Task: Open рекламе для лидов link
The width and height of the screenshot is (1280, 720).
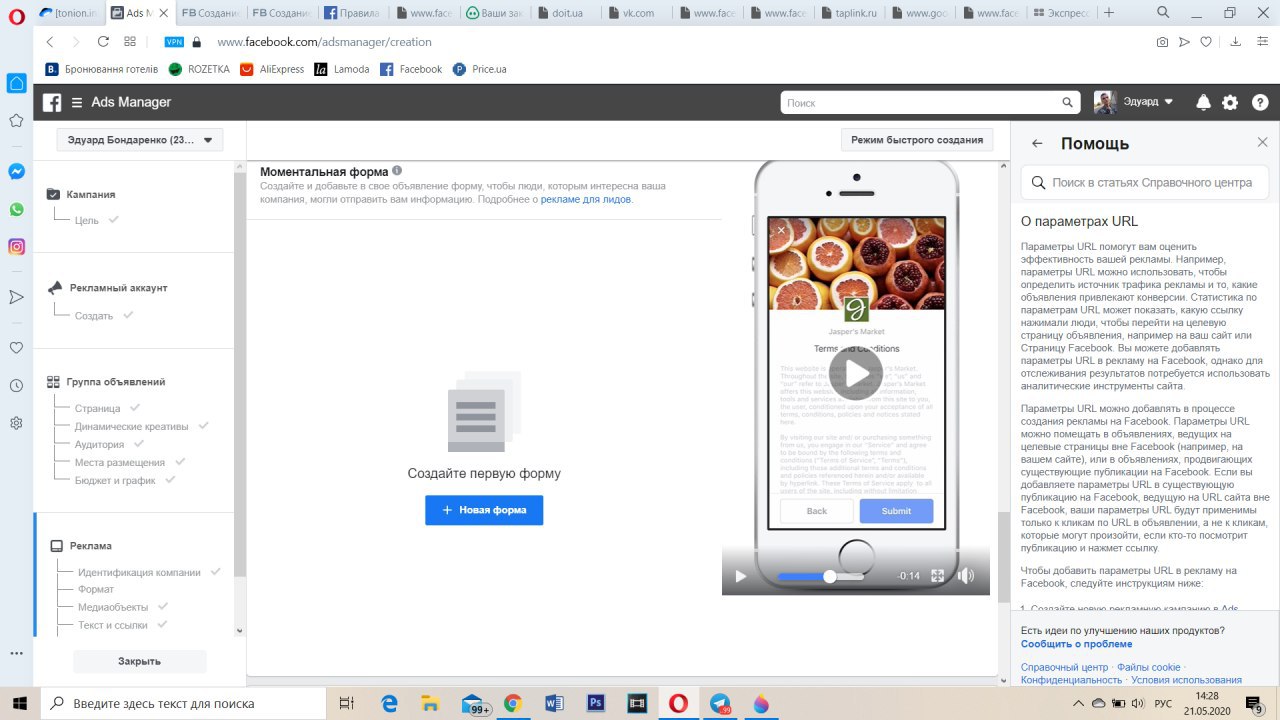Action: coord(586,199)
